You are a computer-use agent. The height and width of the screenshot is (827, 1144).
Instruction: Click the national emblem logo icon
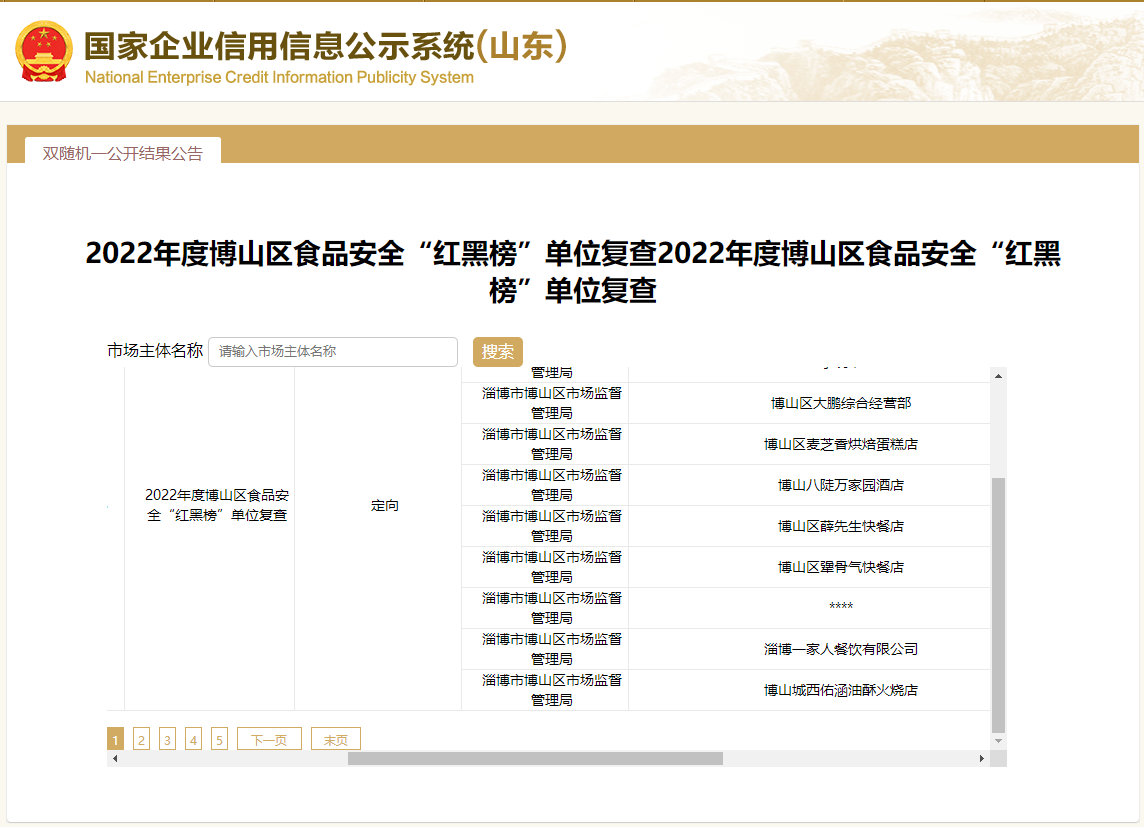[x=44, y=52]
